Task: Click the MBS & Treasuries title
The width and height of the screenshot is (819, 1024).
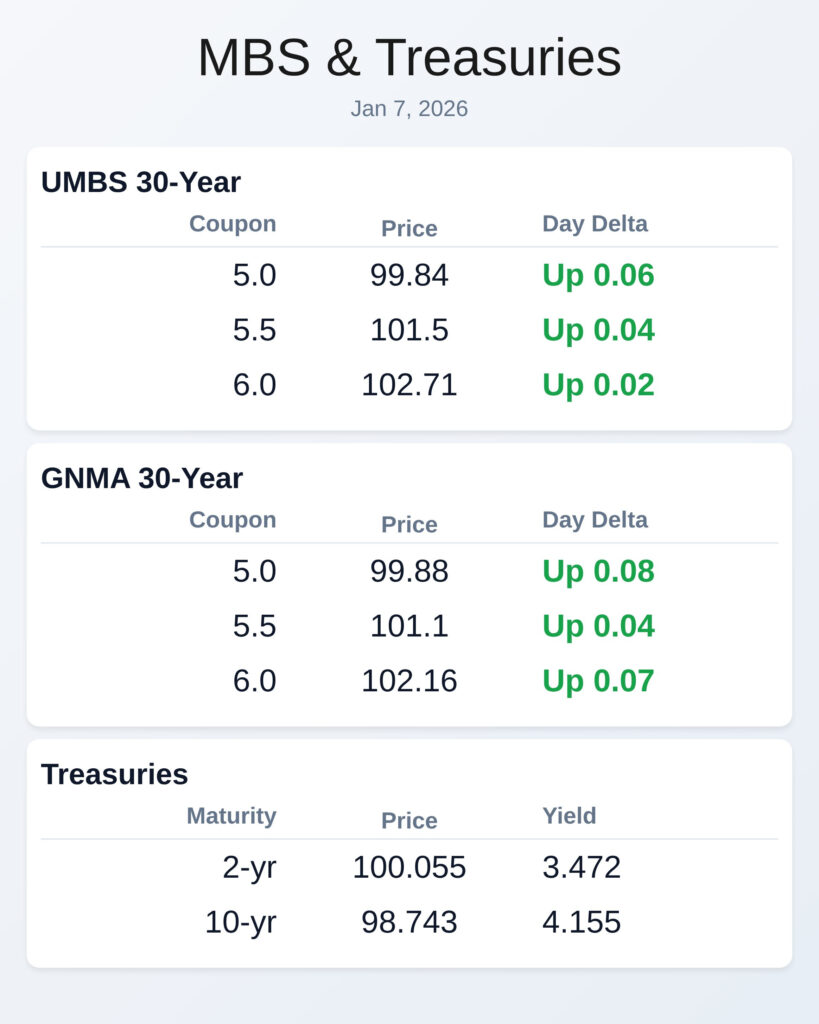Action: coord(409,58)
